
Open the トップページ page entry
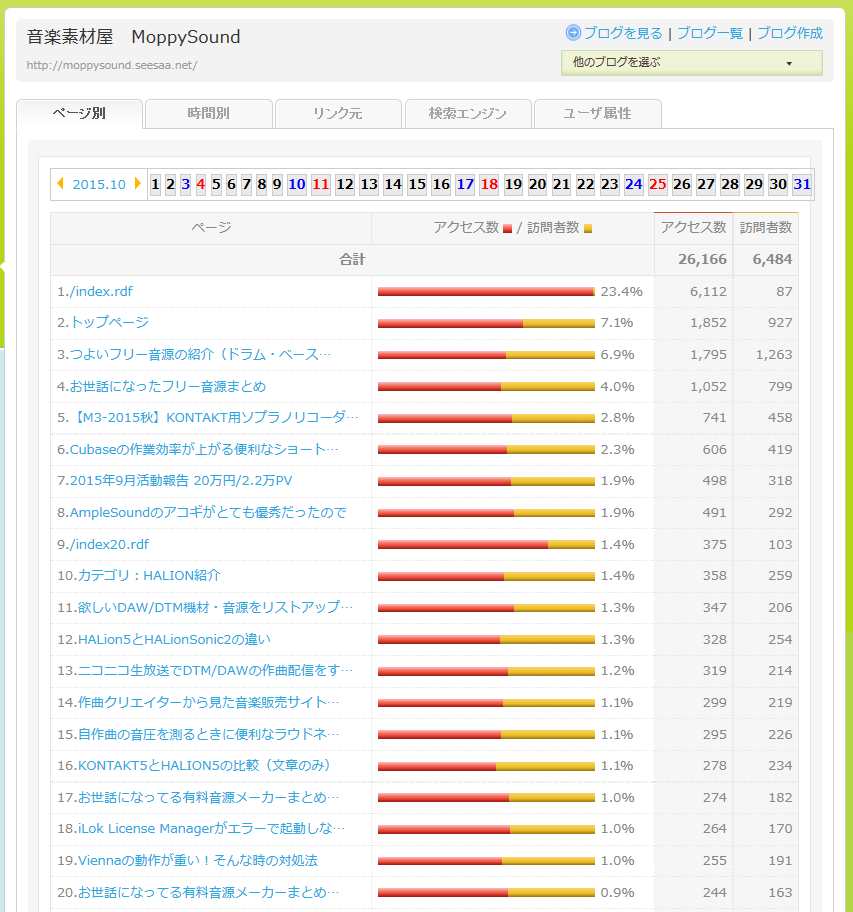coord(109,322)
